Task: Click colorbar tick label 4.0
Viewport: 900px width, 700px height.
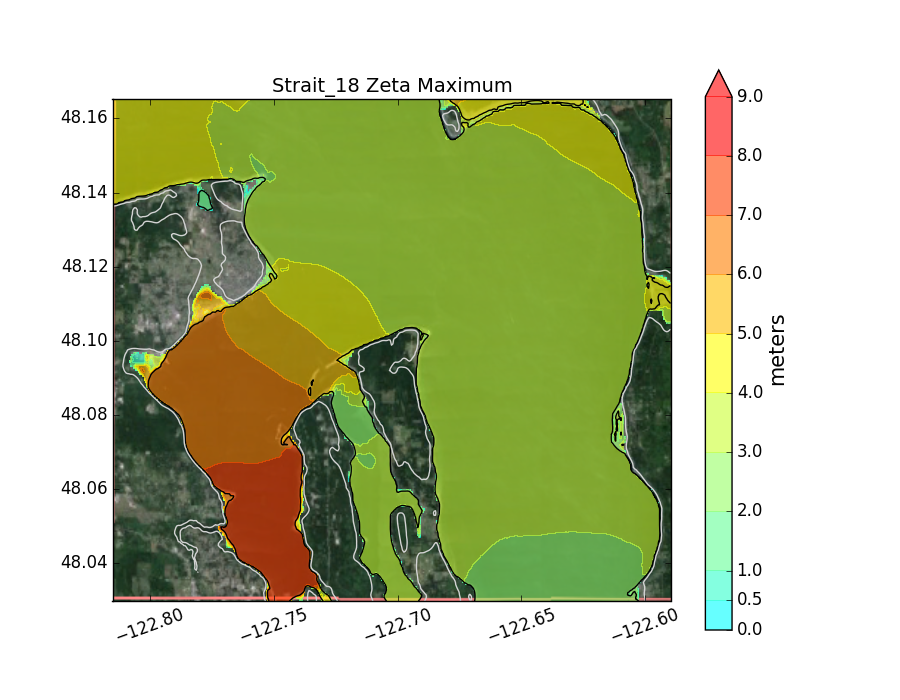Action: (x=750, y=392)
